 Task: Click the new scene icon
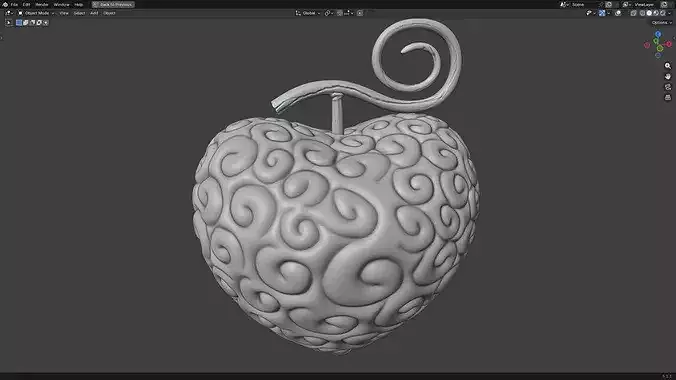(608, 4)
